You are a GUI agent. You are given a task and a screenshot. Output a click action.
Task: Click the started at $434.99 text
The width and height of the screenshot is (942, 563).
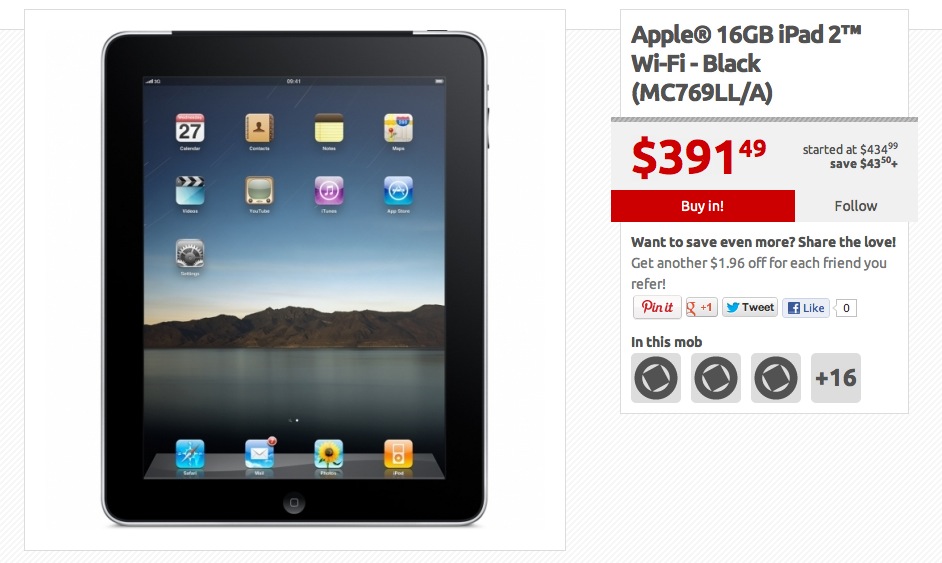tap(850, 149)
